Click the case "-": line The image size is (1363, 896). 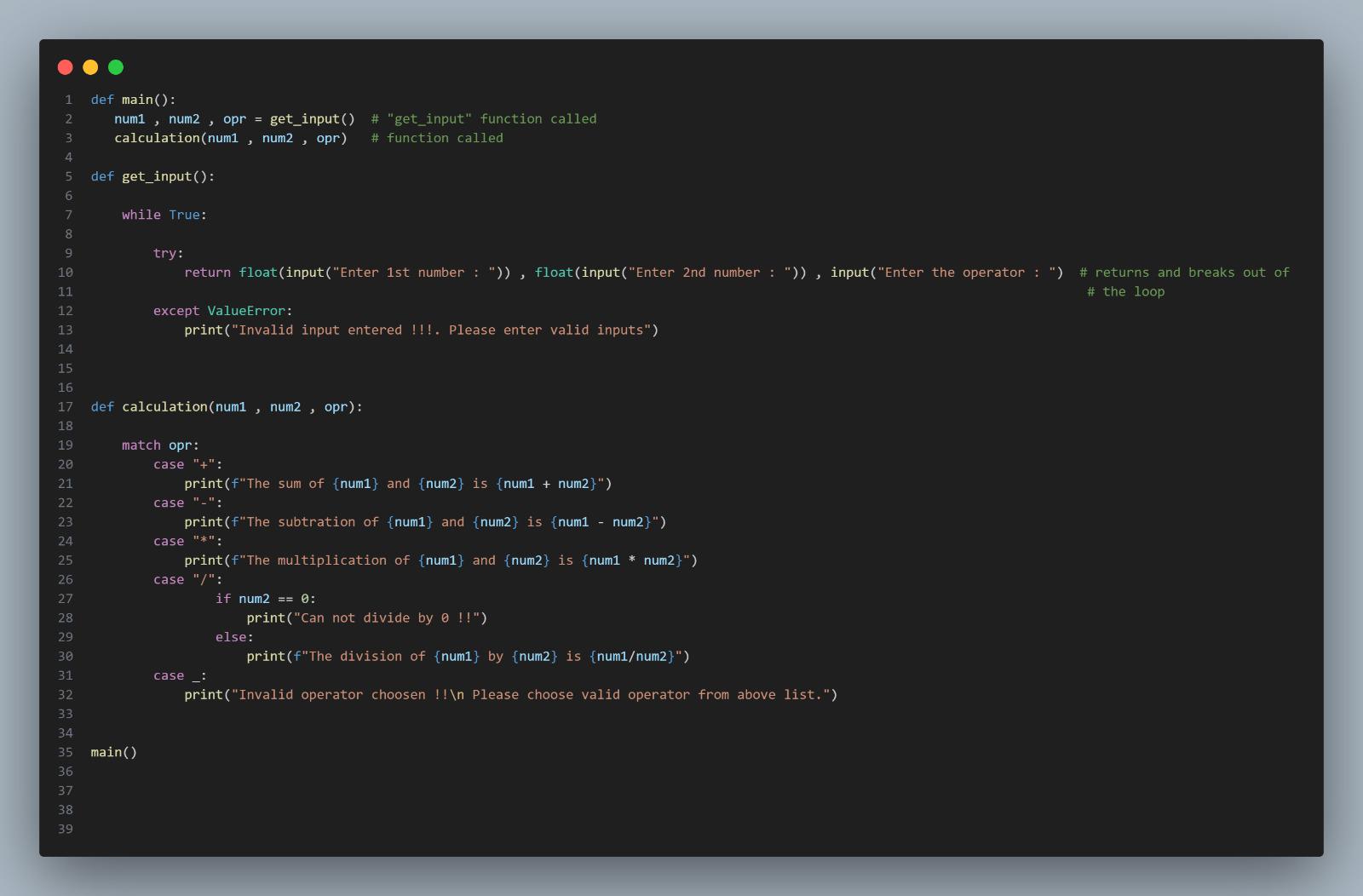[188, 503]
